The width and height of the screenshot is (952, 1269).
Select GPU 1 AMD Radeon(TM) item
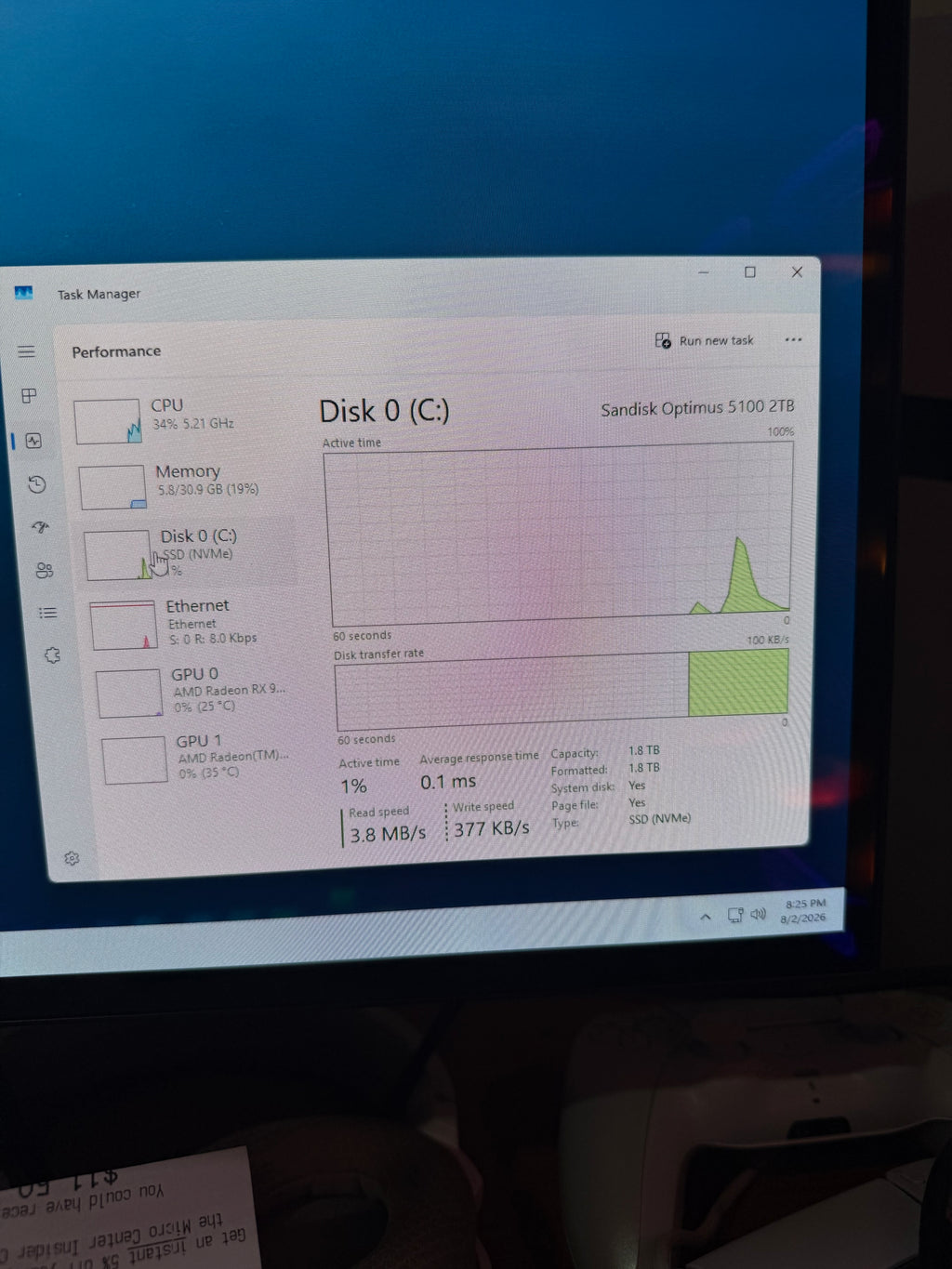[203, 758]
